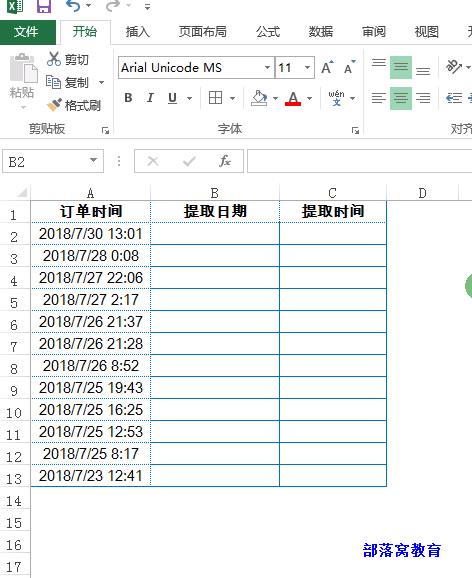Click inside the formula bar input
Image resolution: width=472 pixels, height=578 pixels.
click(360, 161)
